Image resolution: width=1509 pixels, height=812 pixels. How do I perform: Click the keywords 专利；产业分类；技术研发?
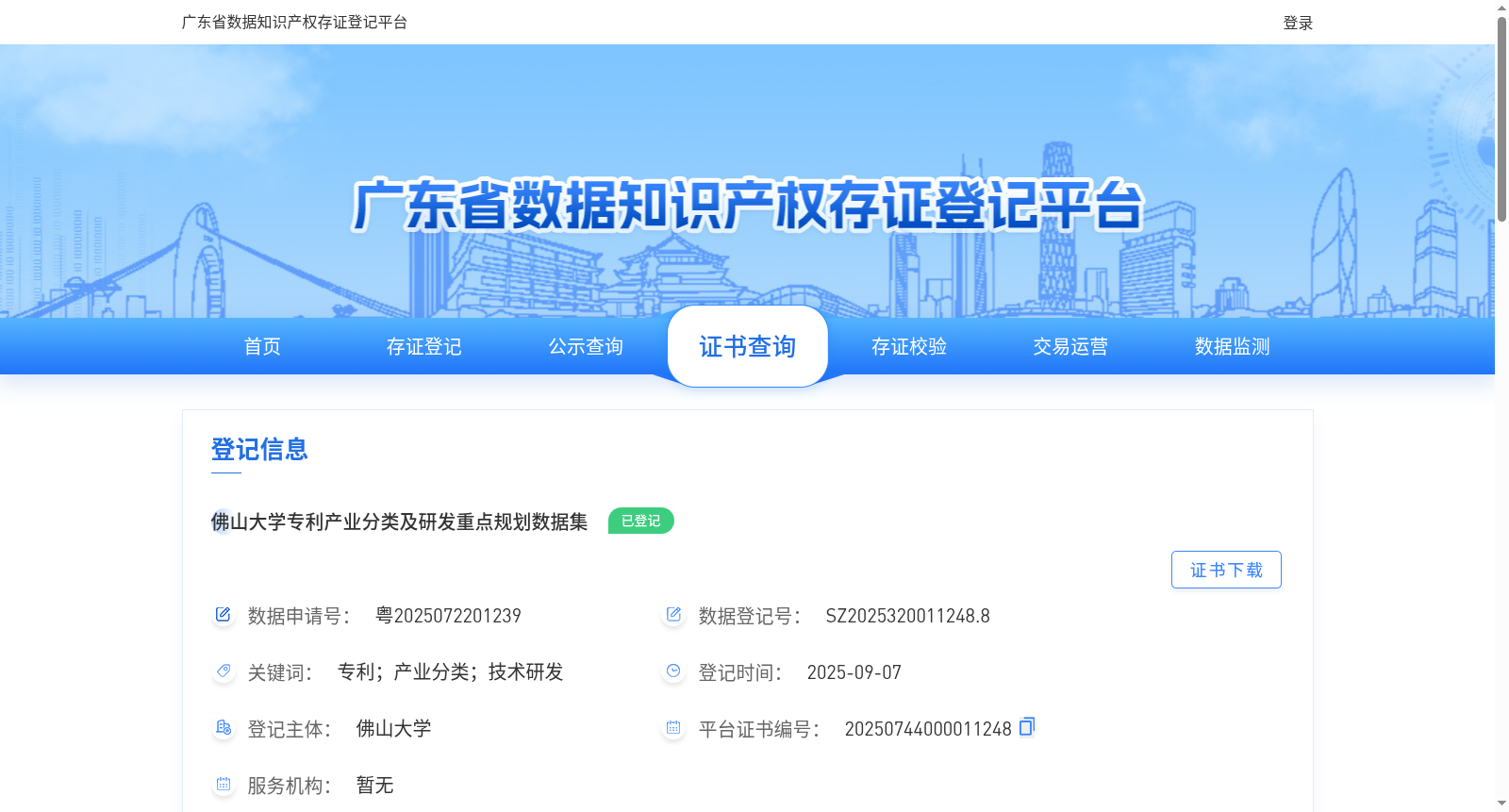click(x=451, y=671)
